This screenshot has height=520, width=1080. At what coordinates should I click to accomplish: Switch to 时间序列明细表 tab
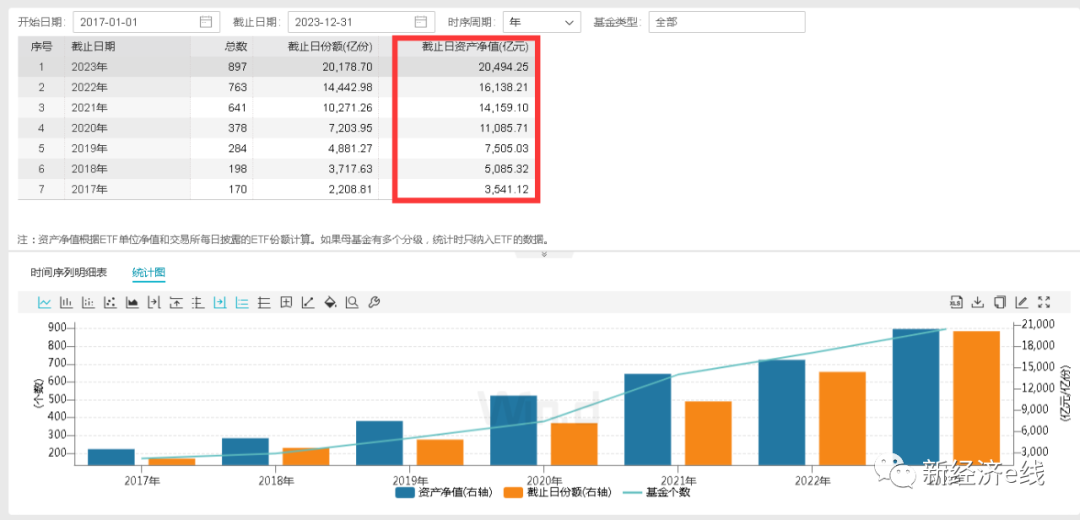point(68,272)
